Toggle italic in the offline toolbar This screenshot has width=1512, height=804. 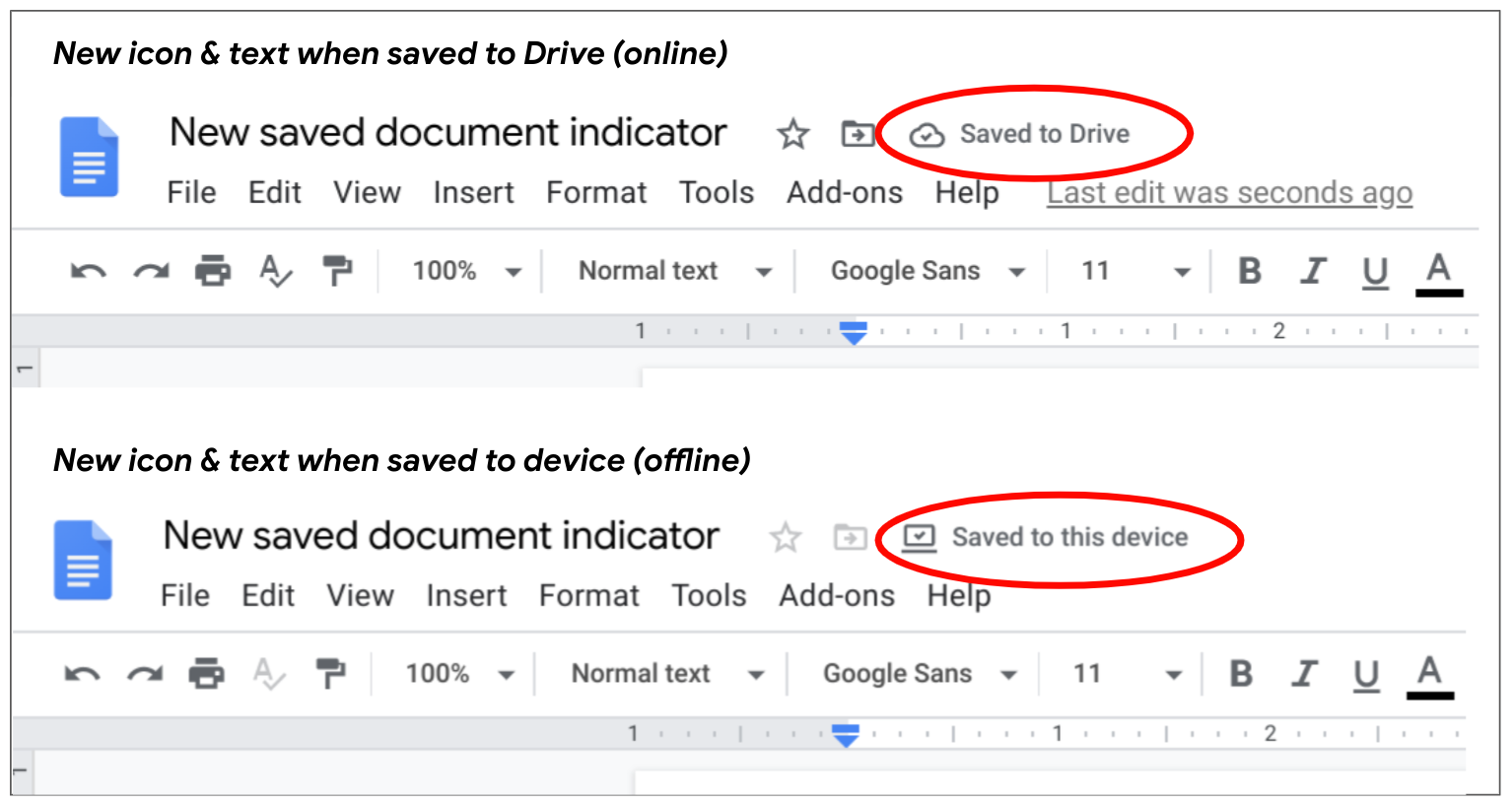pos(1304,674)
